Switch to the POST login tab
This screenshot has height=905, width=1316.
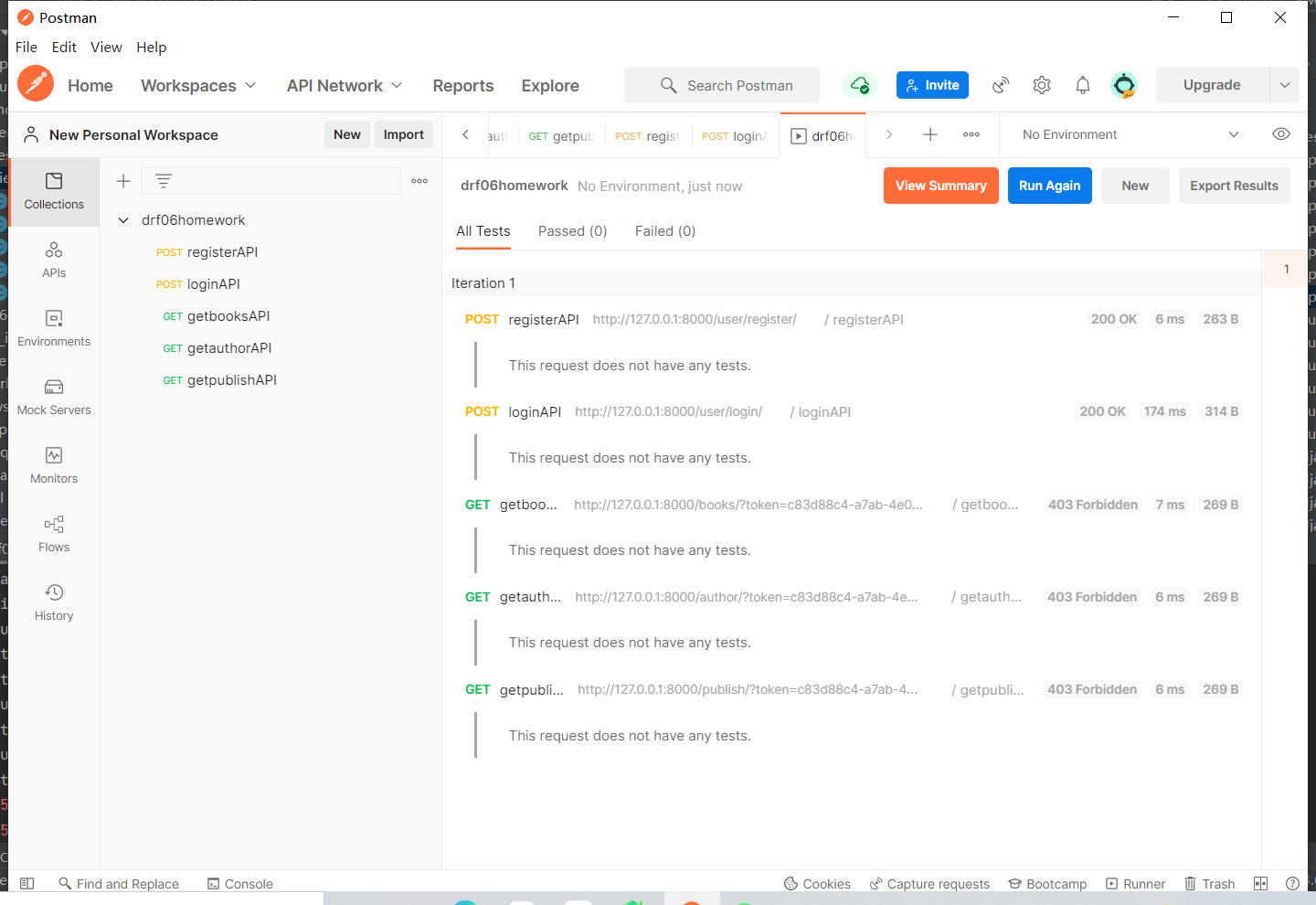point(736,135)
